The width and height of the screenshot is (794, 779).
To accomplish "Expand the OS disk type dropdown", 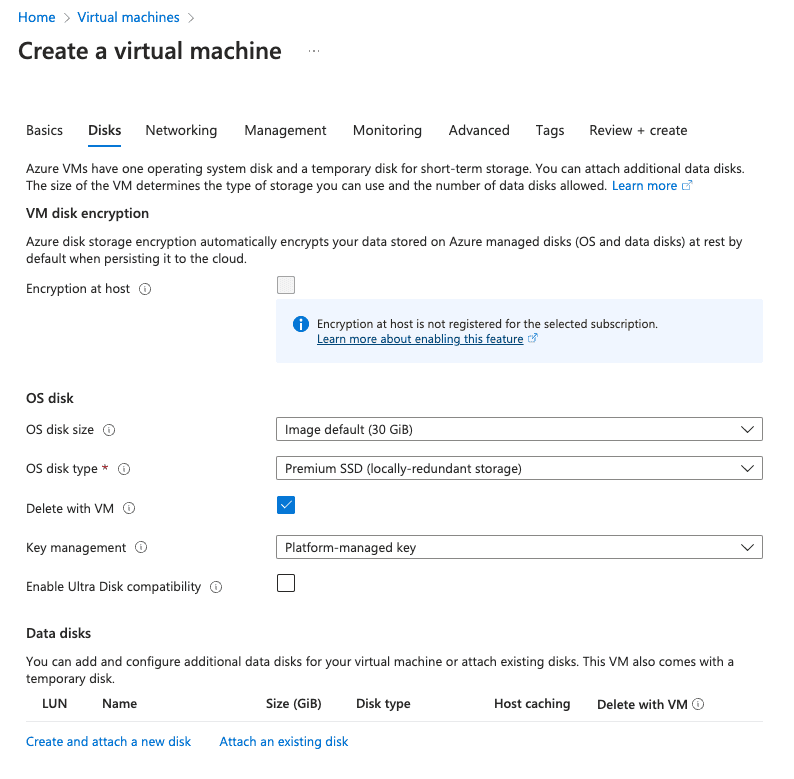I will tap(519, 468).
